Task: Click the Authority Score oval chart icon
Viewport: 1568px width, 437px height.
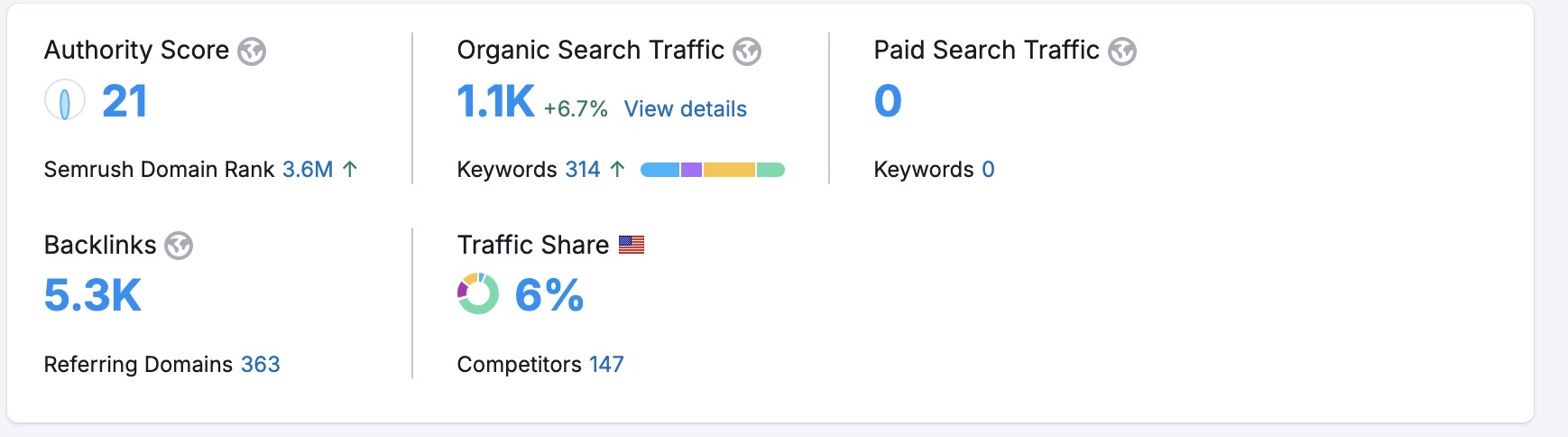Action: click(65, 100)
